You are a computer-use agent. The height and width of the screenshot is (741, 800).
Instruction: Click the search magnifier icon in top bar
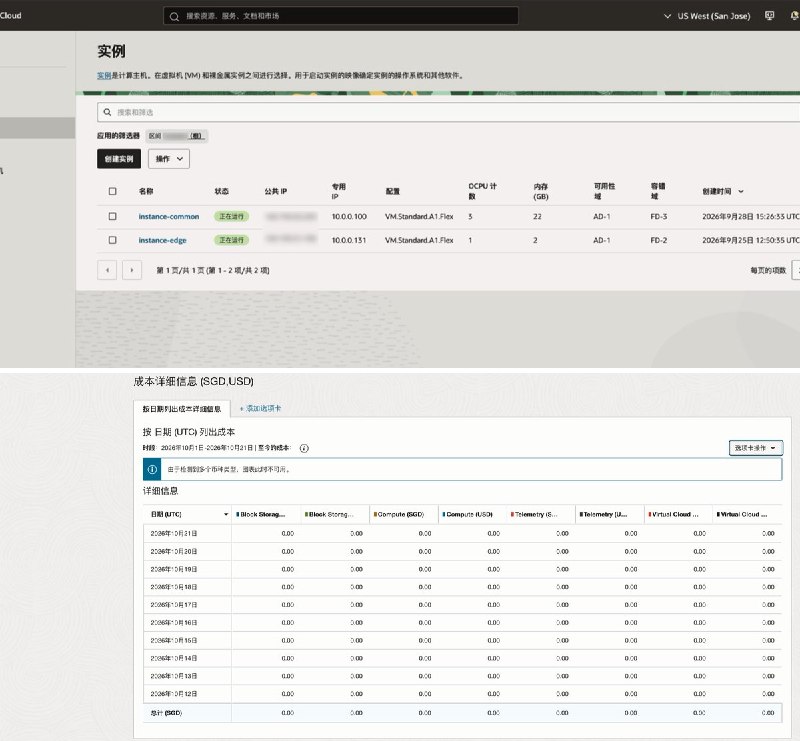tap(174, 16)
